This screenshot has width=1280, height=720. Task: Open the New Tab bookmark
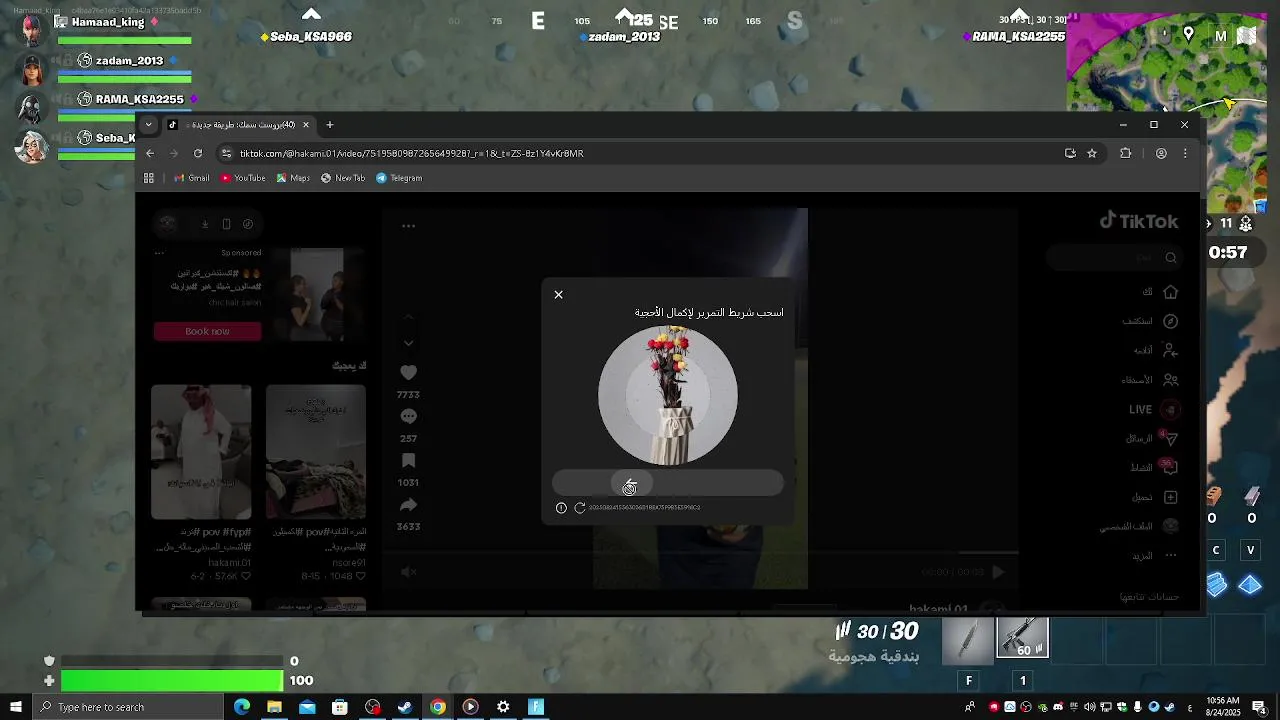tap(343, 178)
